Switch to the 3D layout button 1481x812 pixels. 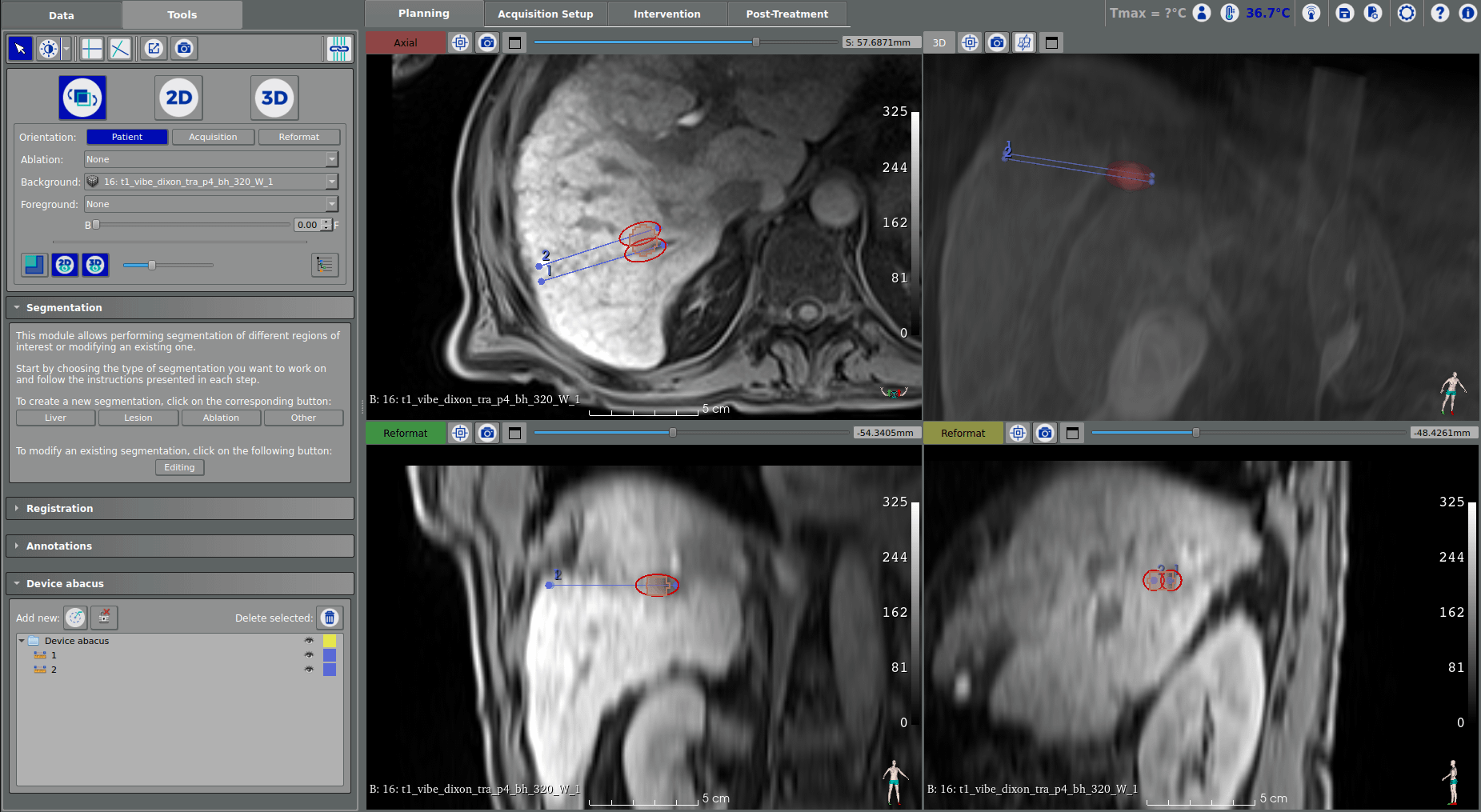click(x=274, y=98)
